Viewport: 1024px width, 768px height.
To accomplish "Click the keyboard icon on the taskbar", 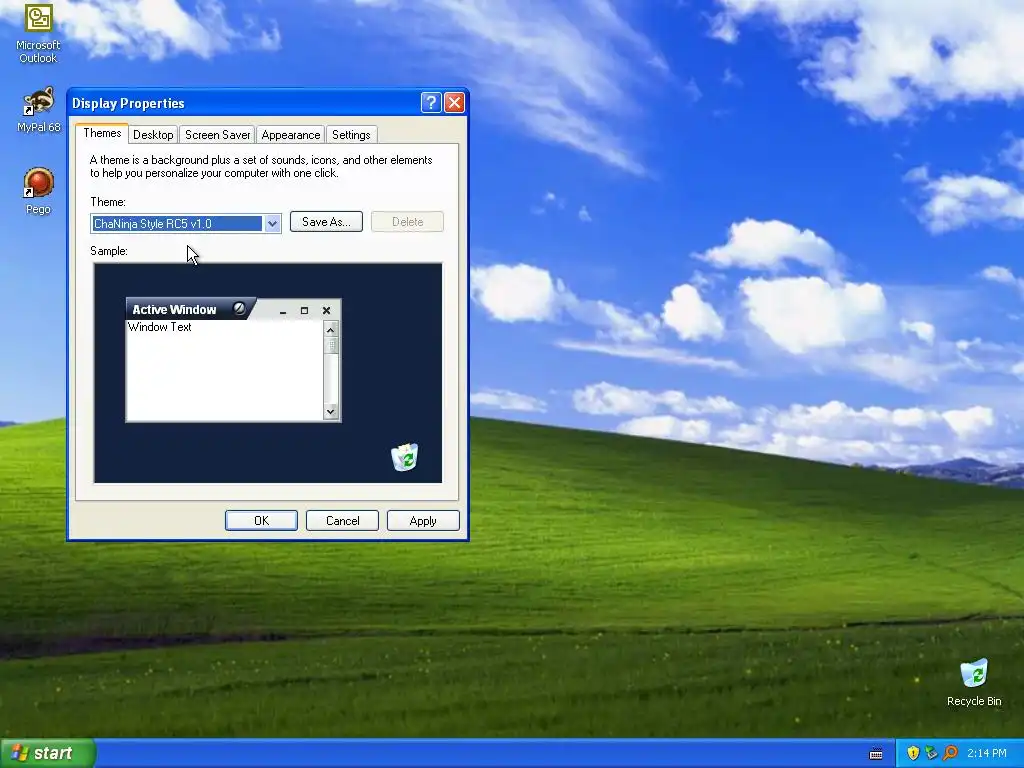I will click(876, 754).
